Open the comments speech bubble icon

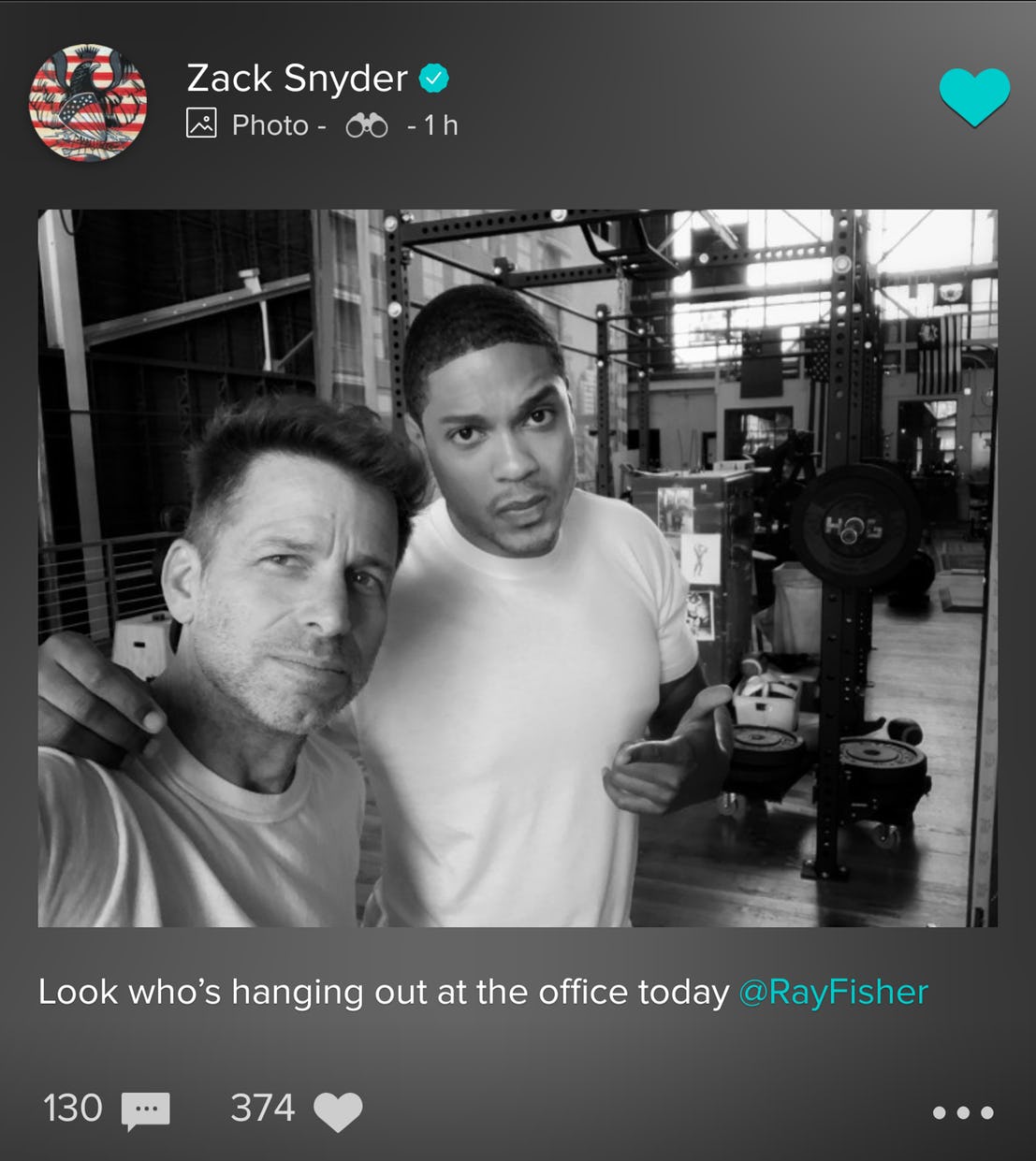point(146,1110)
